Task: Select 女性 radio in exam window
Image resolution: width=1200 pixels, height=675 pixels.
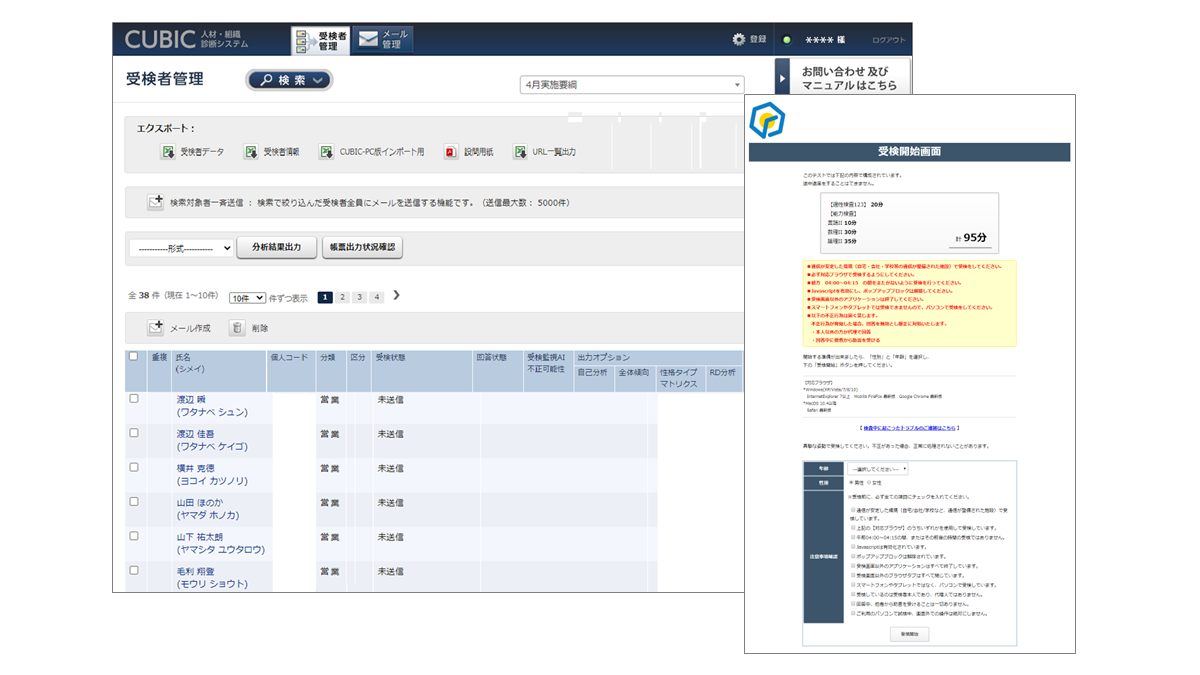Action: tap(868, 482)
